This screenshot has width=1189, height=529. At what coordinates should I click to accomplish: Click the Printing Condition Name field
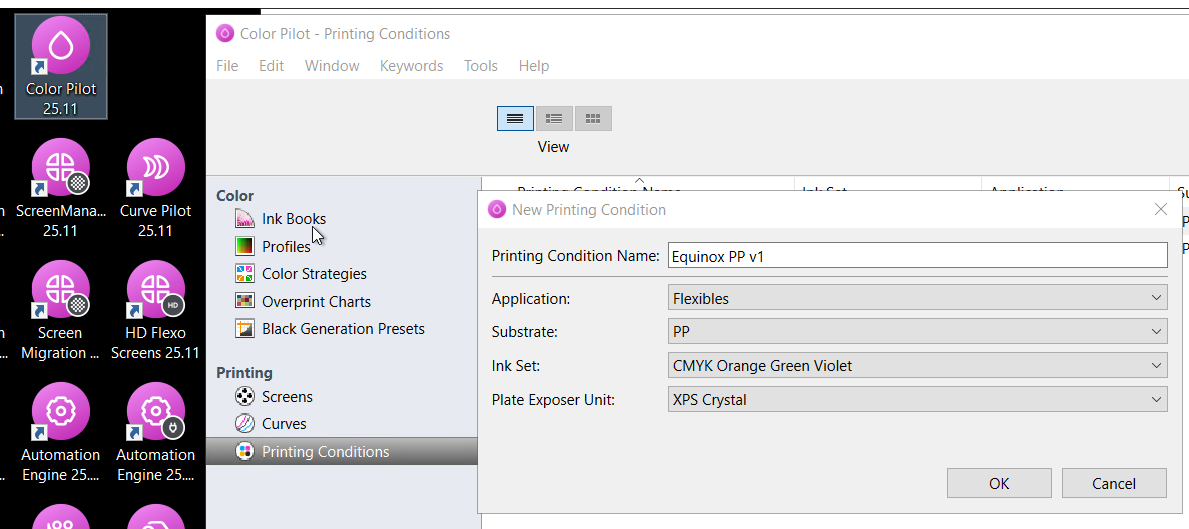point(918,256)
